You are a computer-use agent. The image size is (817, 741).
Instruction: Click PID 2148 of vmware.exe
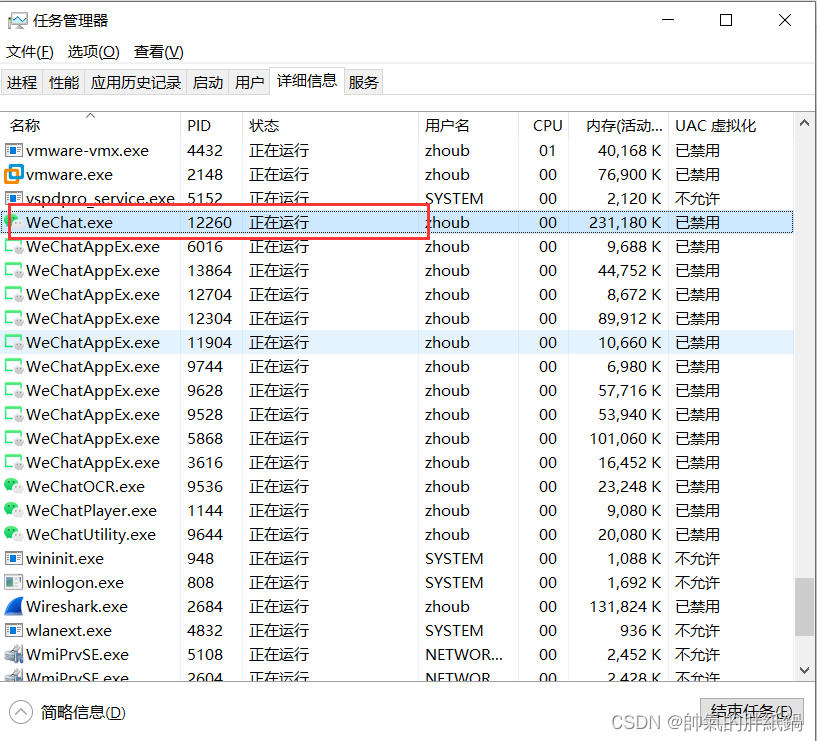click(205, 175)
